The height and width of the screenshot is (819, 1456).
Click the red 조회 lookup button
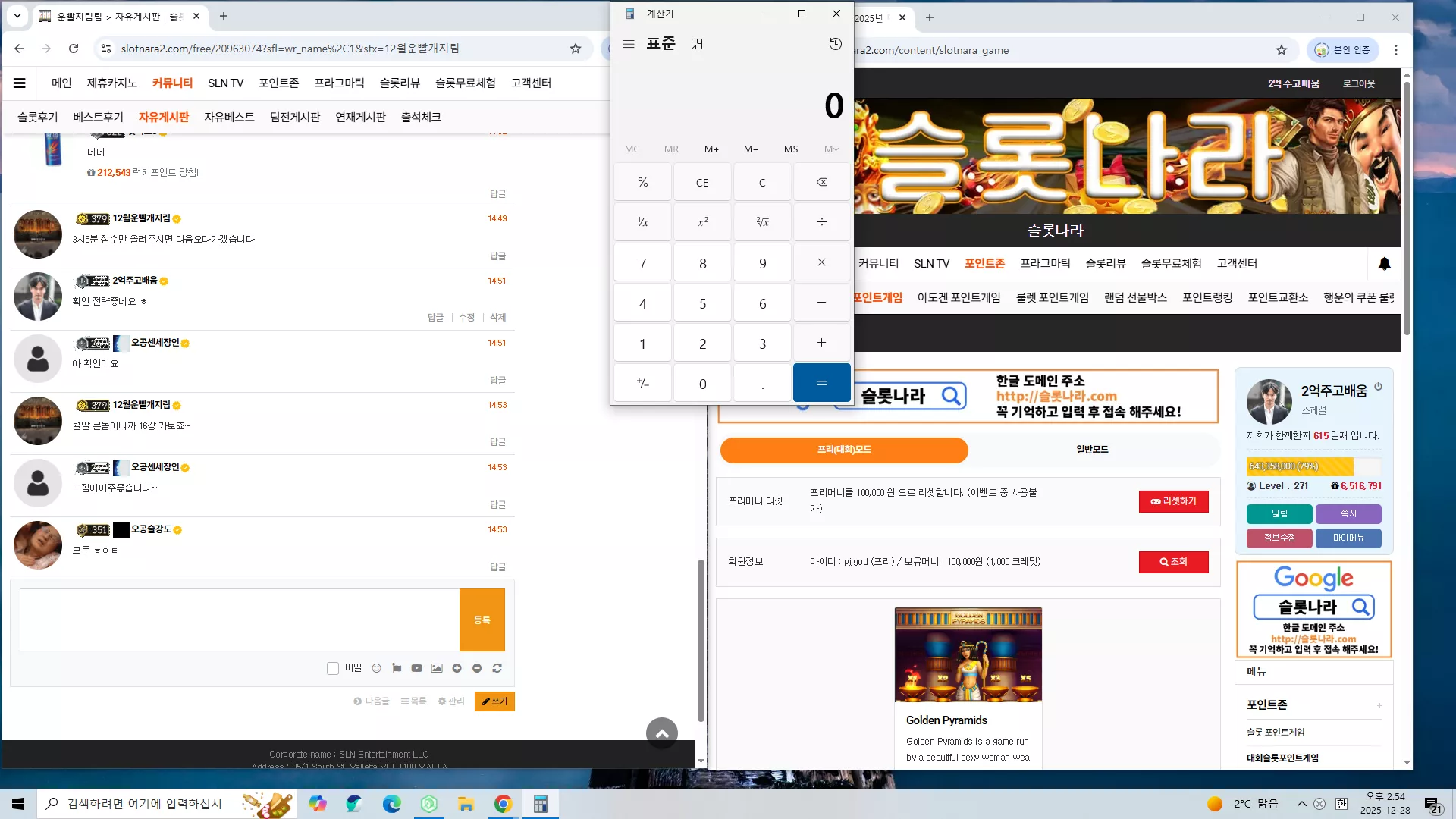pyautogui.click(x=1174, y=562)
